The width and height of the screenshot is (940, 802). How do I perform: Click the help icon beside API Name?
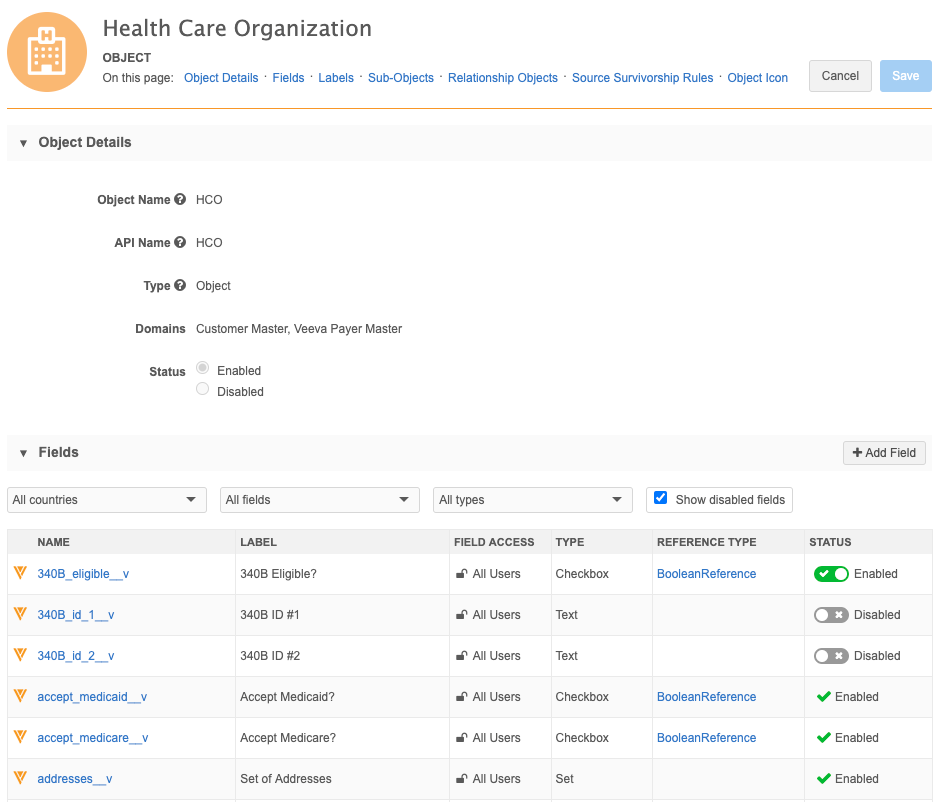pyautogui.click(x=180, y=242)
